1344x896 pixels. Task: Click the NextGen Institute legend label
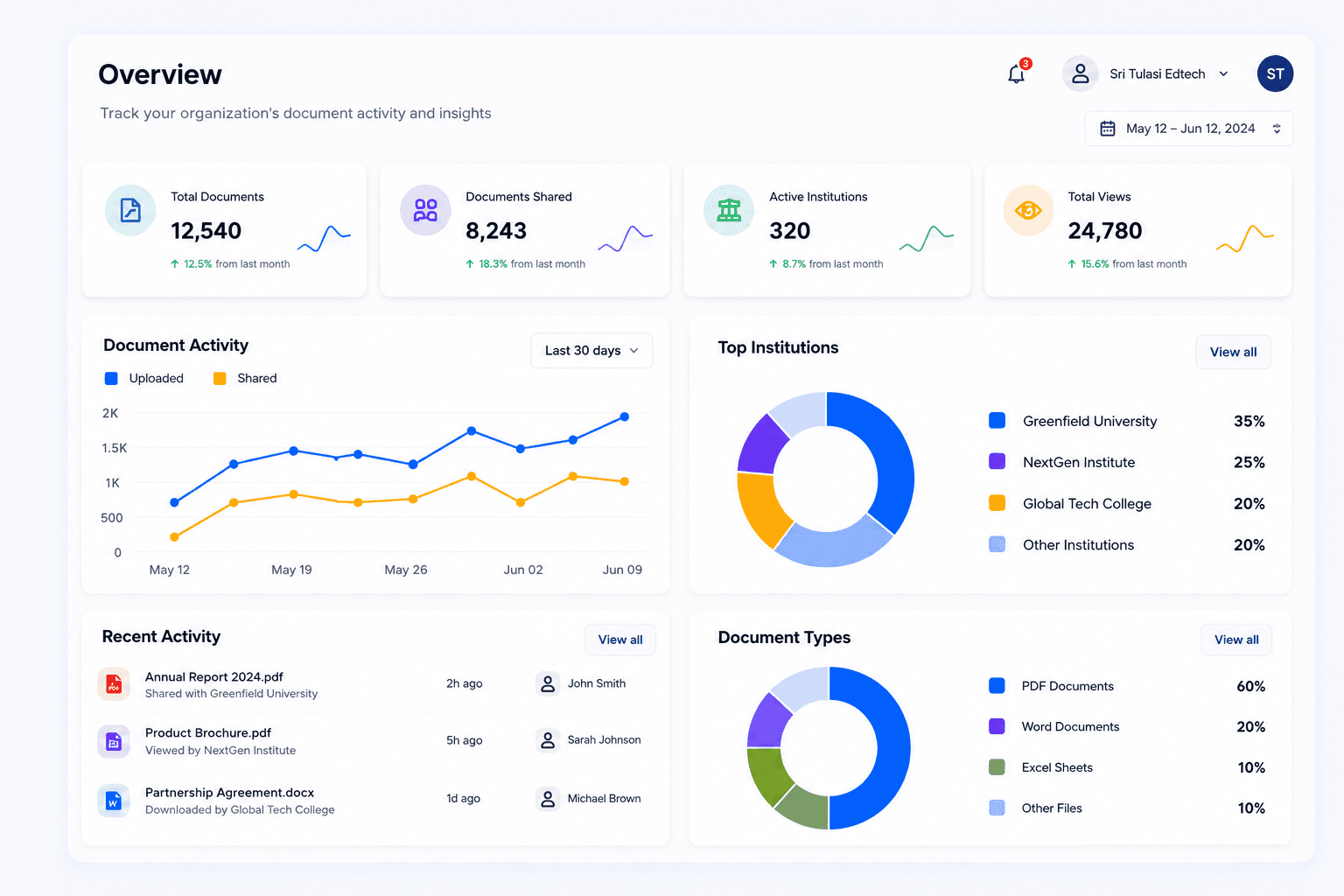point(1079,462)
